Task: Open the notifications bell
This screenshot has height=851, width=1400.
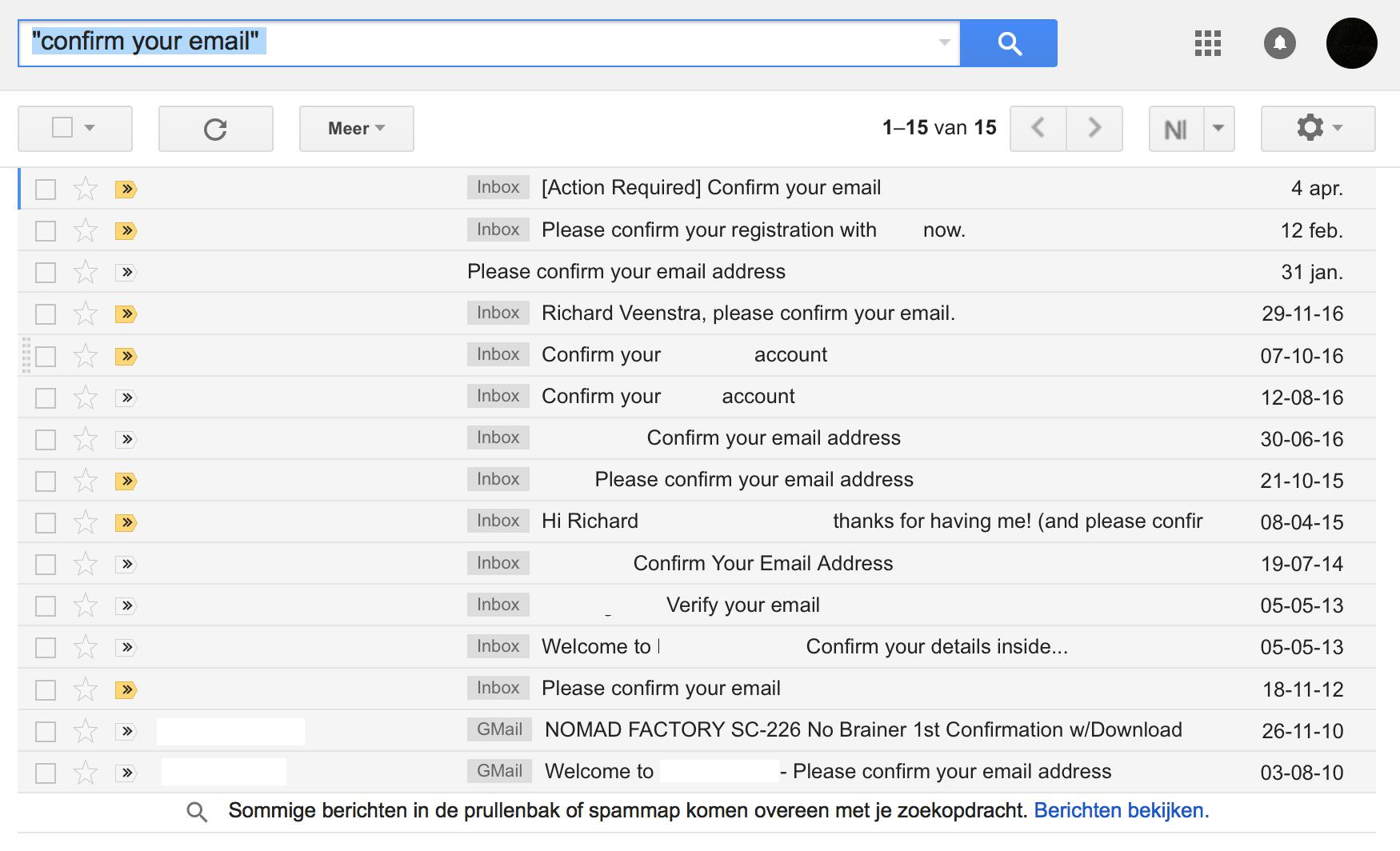Action: tap(1279, 43)
